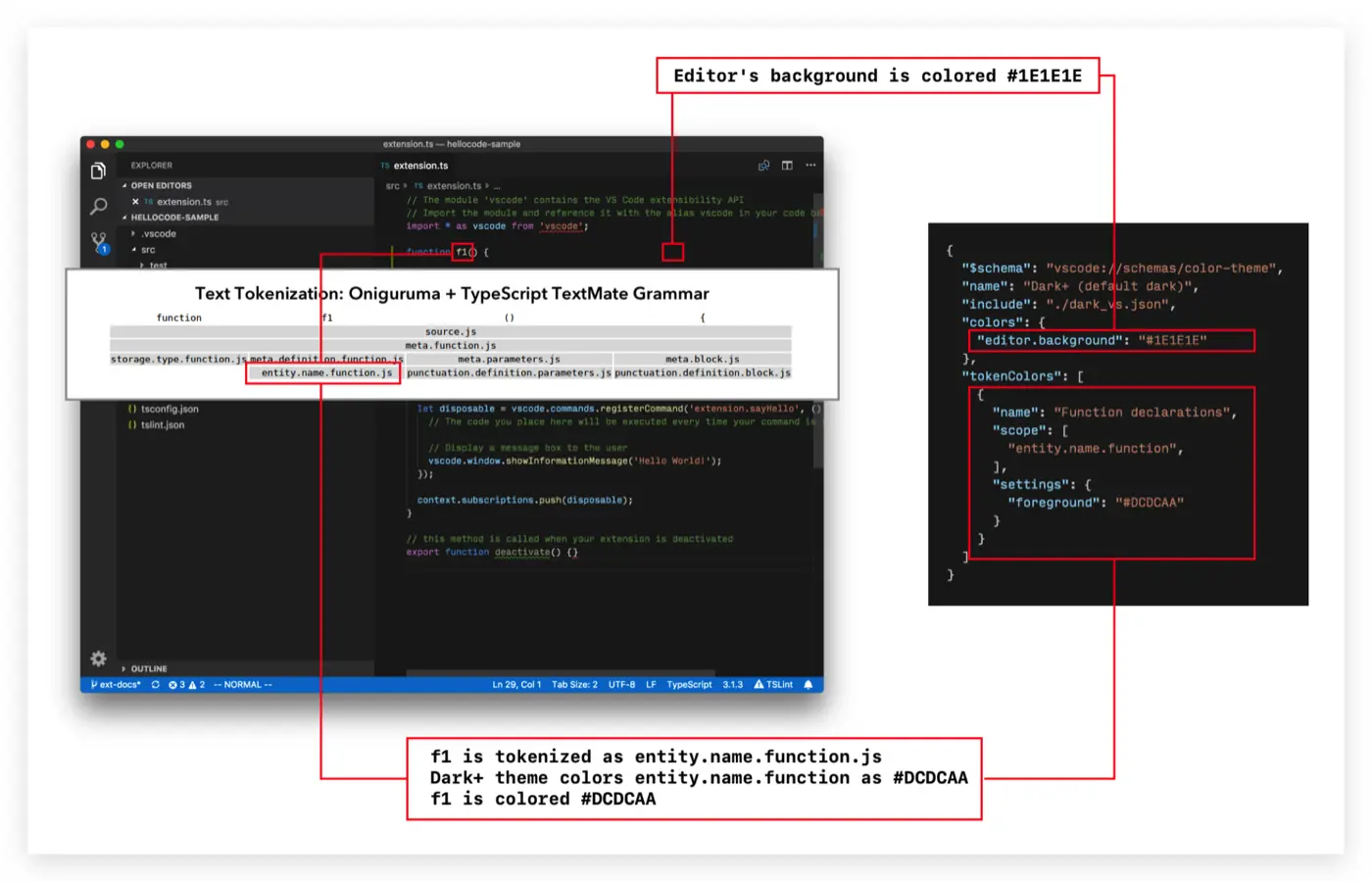Open Source Control view with the 1 badge

coord(99,242)
